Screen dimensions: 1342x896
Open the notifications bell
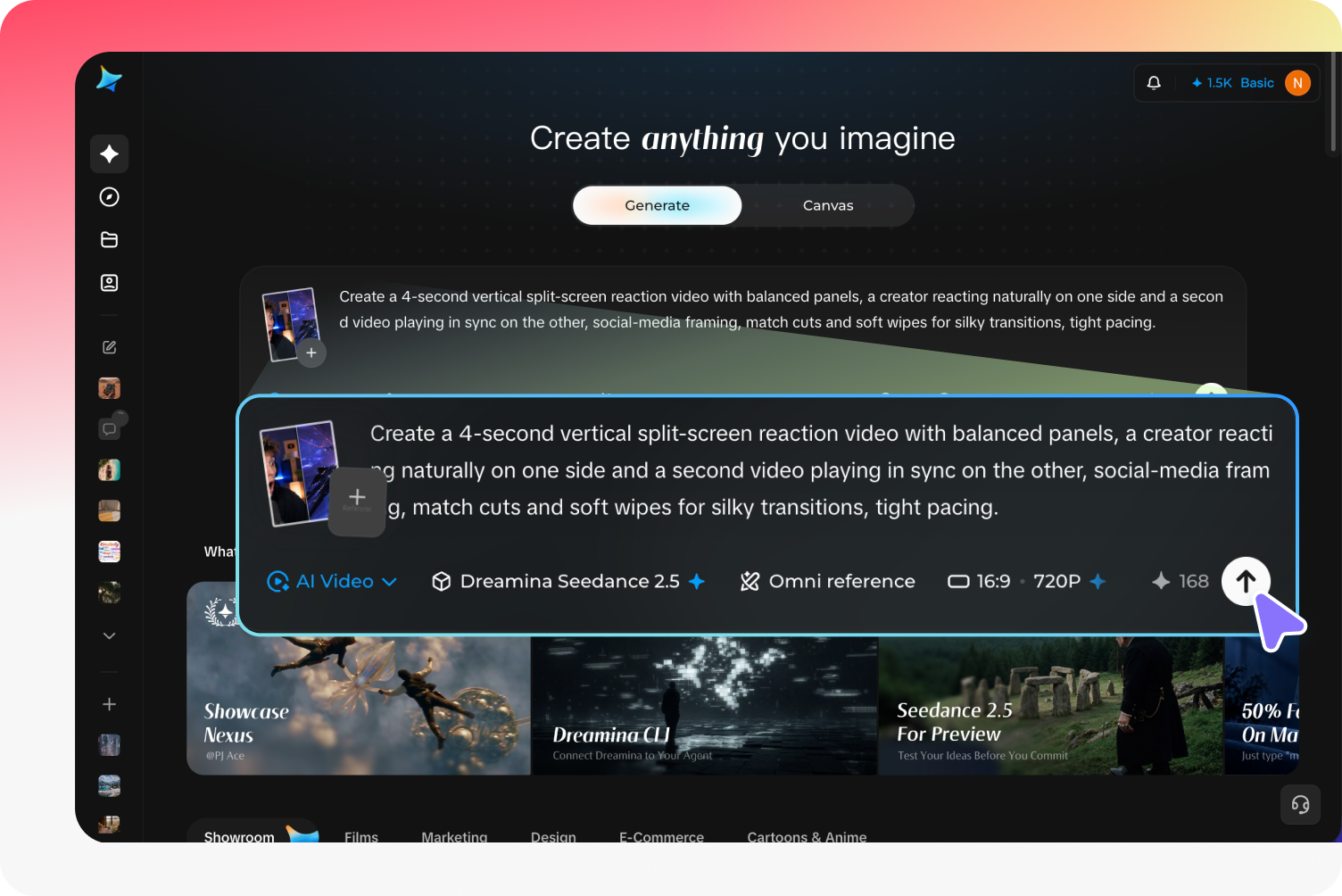[1154, 83]
